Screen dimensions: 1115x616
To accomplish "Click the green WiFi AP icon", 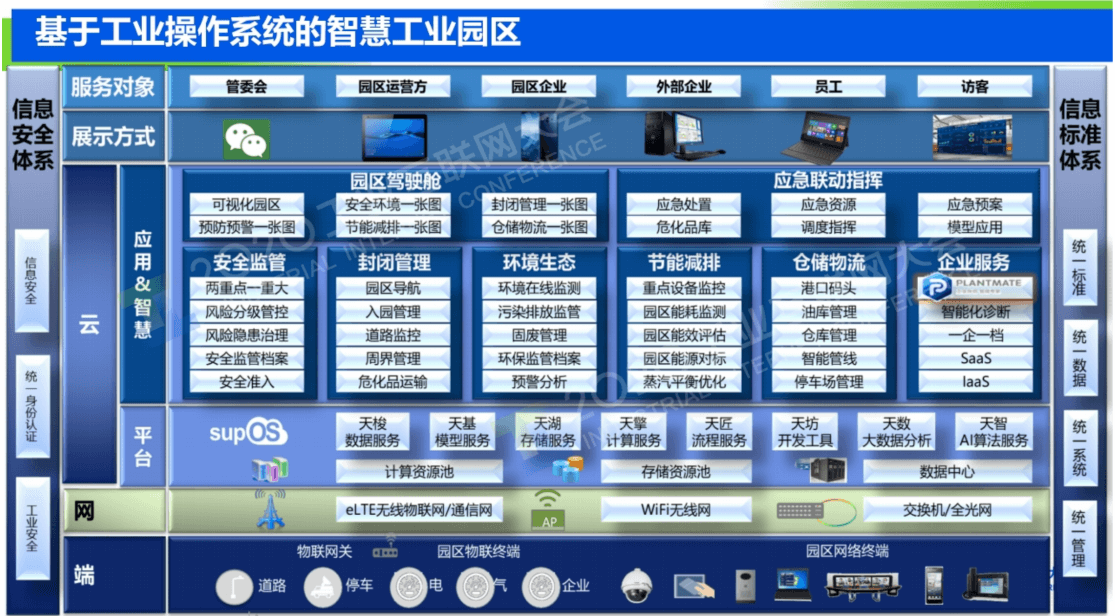I will pos(548,509).
